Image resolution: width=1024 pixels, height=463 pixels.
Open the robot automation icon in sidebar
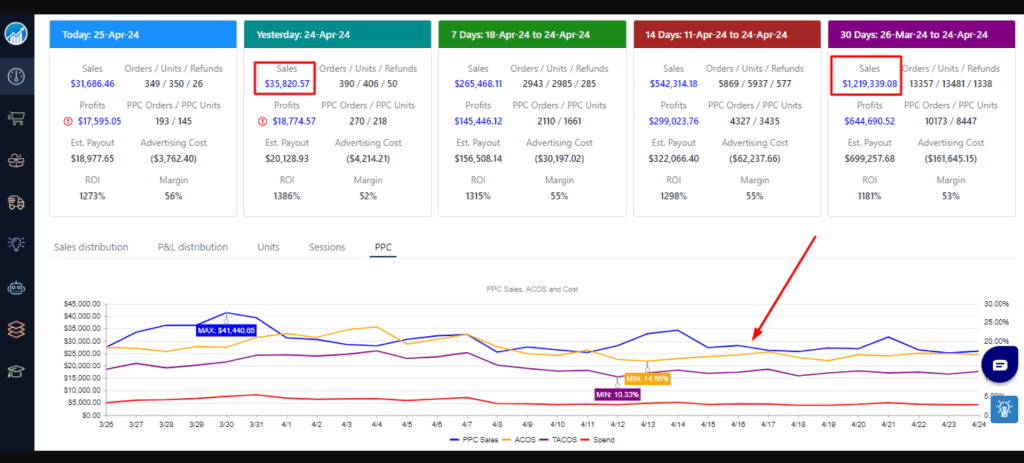16,286
